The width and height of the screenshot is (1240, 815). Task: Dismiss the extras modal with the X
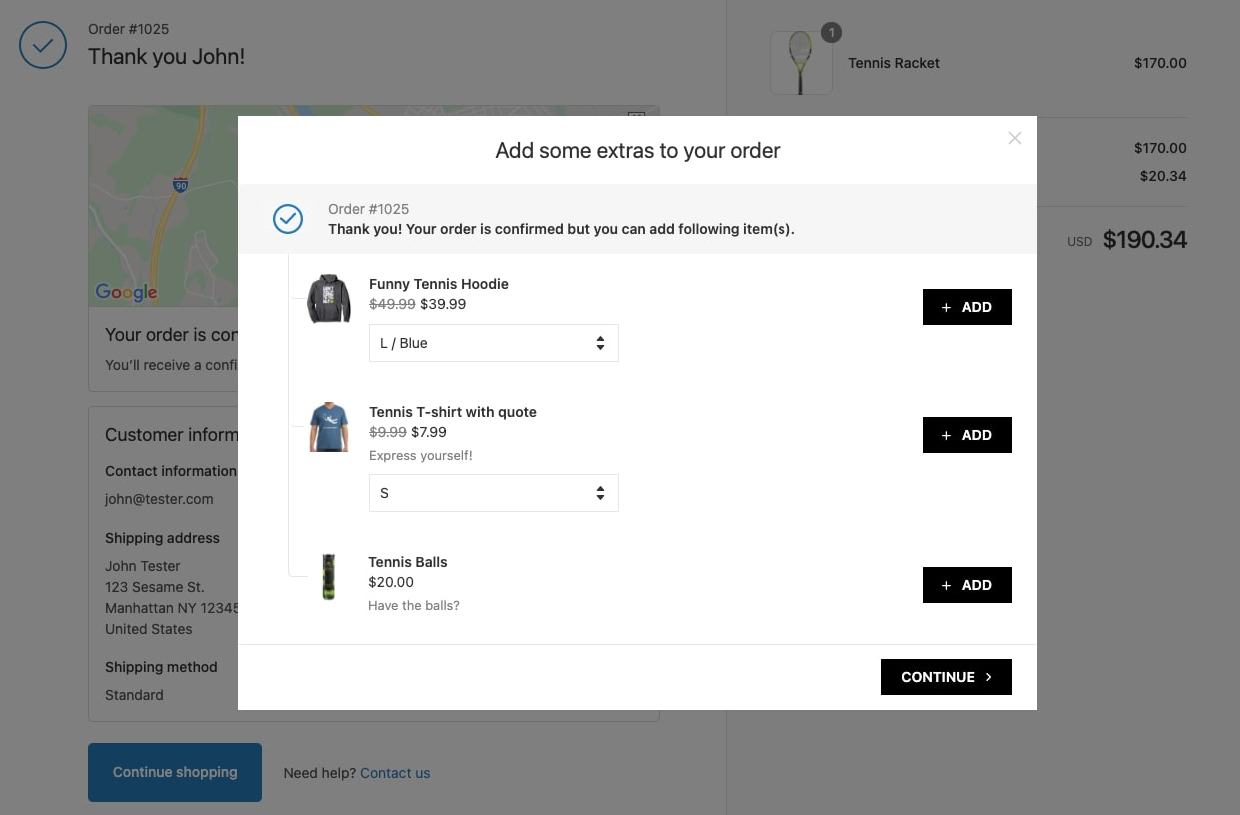point(1015,138)
